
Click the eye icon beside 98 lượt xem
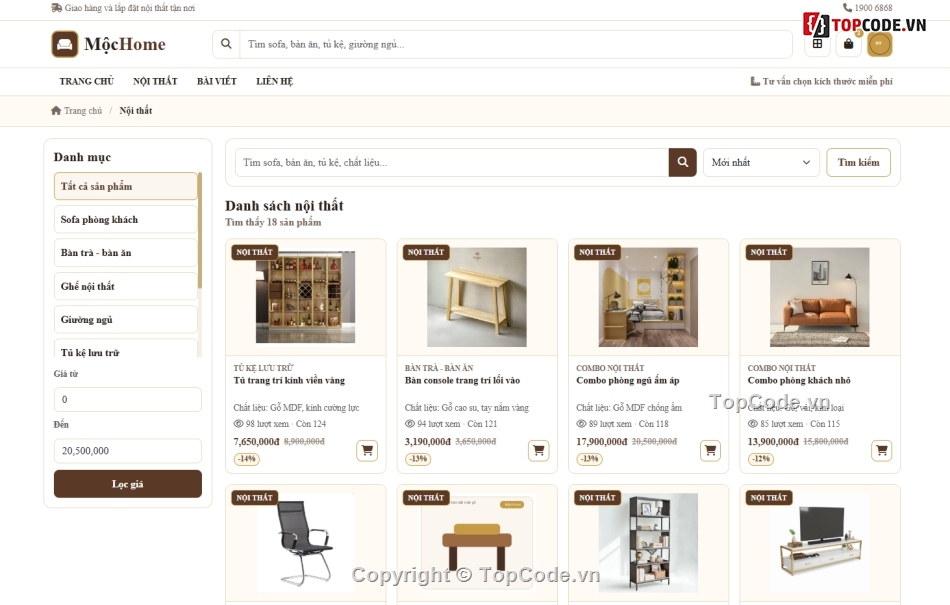(x=238, y=424)
